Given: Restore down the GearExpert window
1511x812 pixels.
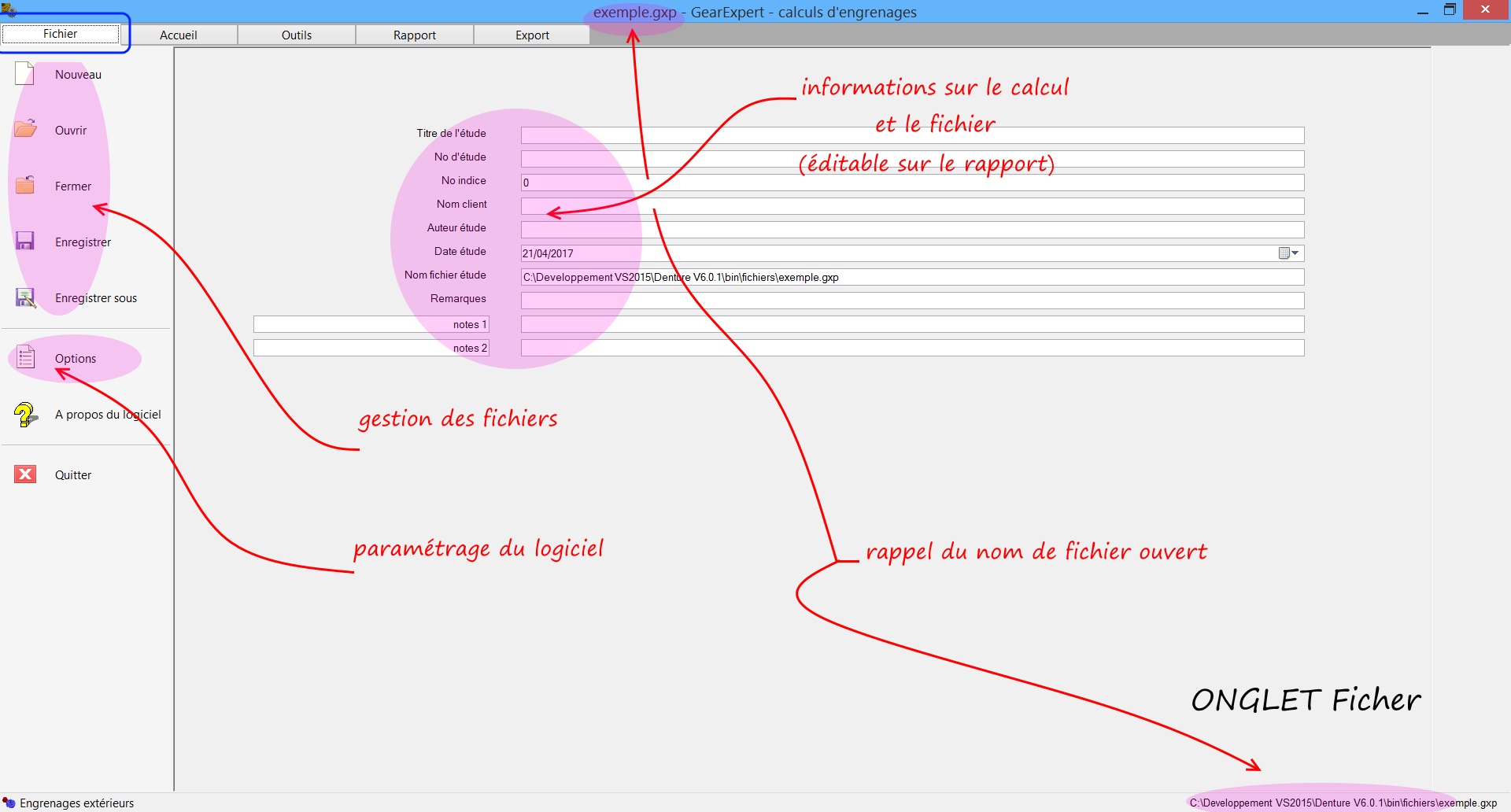Looking at the screenshot, I should click(1450, 10).
